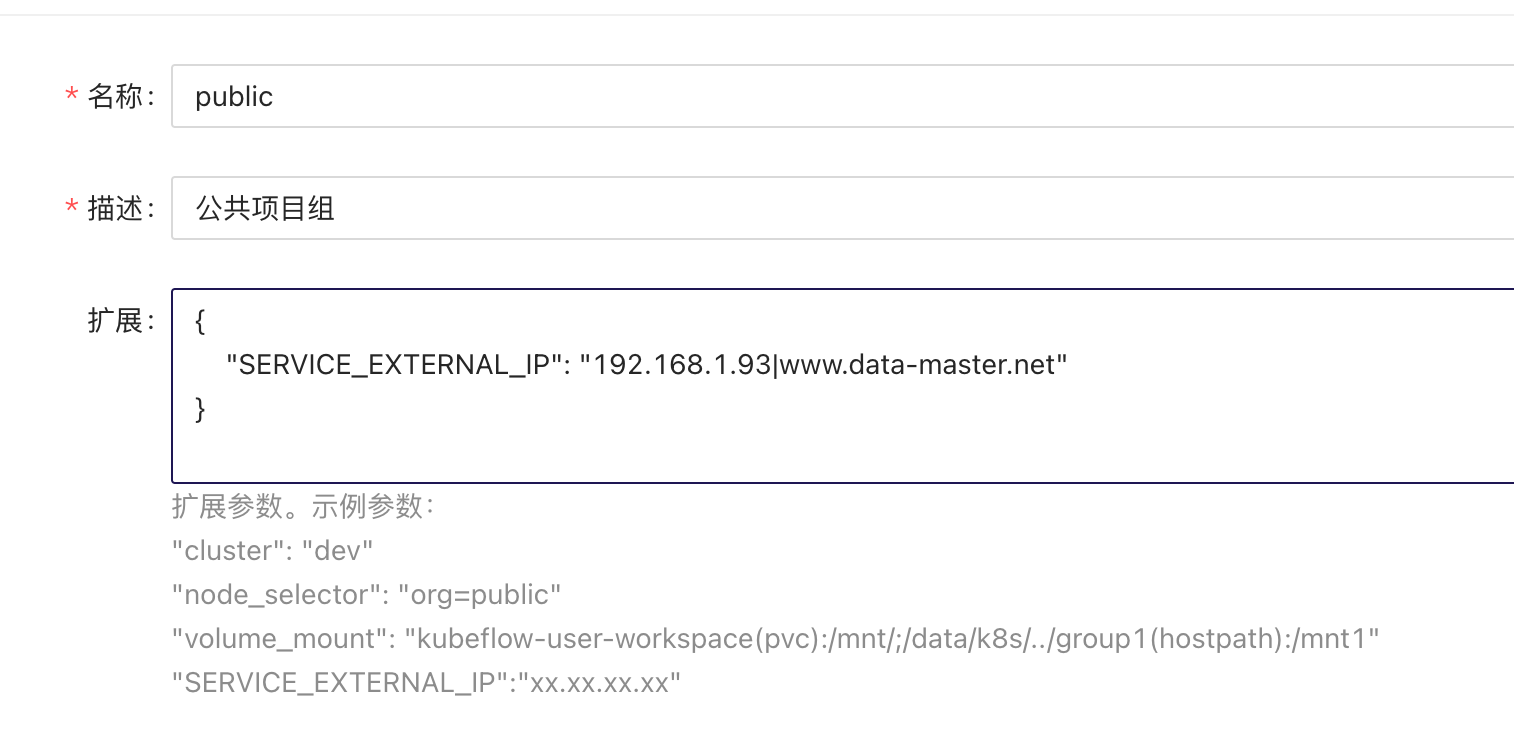
Task: Place cursor on 192.168.1.93 in the textarea
Action: [x=682, y=365]
